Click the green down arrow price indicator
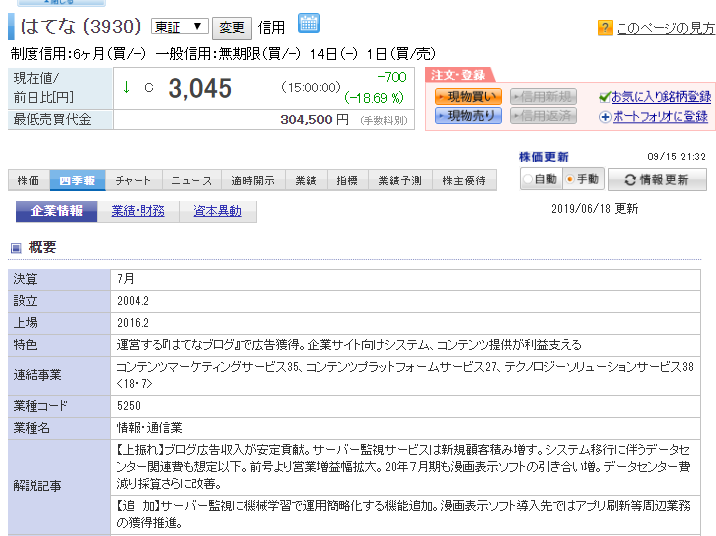The image size is (716, 536). point(126,87)
